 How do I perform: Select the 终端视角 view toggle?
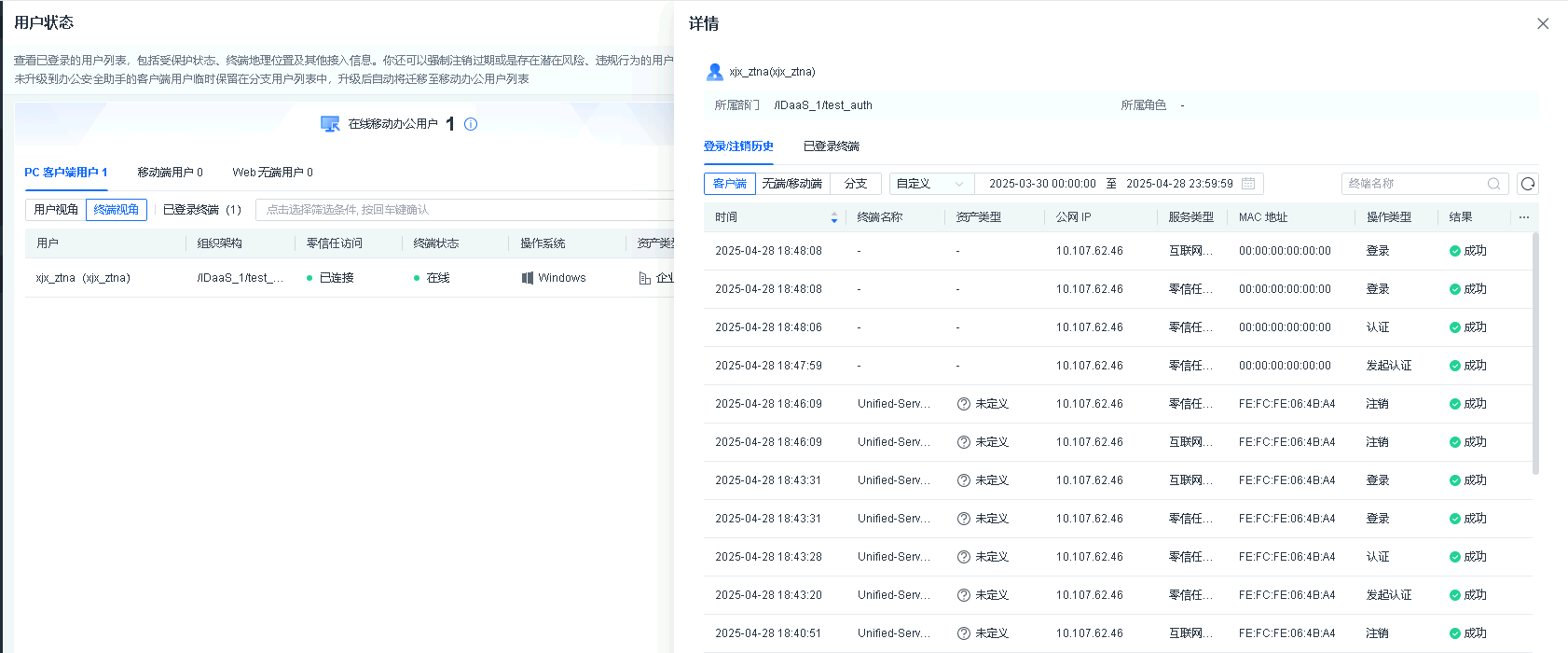[117, 210]
